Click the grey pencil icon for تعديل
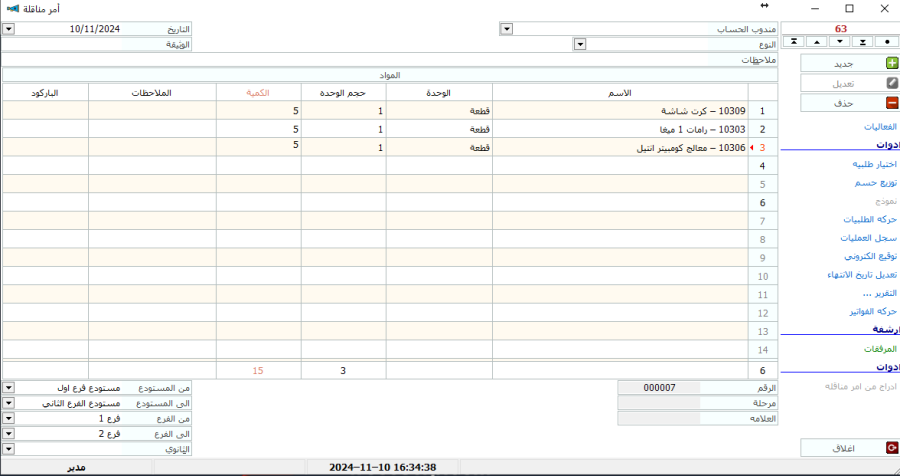 (x=891, y=83)
